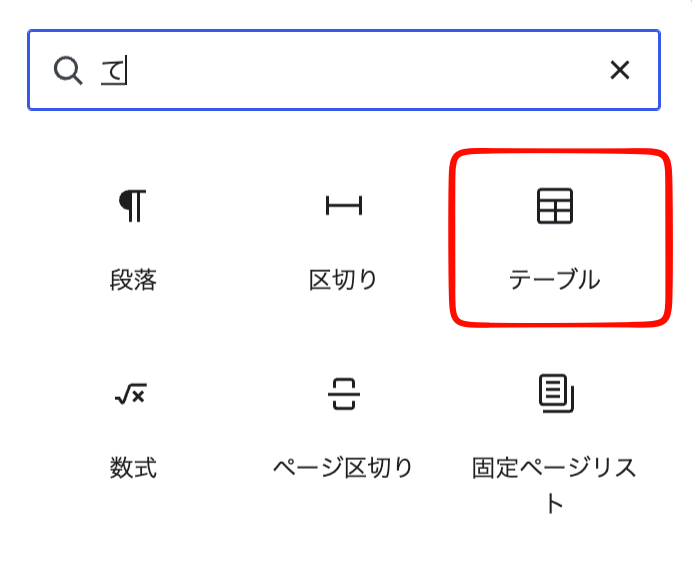
Task: Insert block labeled 段落
Action: coord(133,280)
